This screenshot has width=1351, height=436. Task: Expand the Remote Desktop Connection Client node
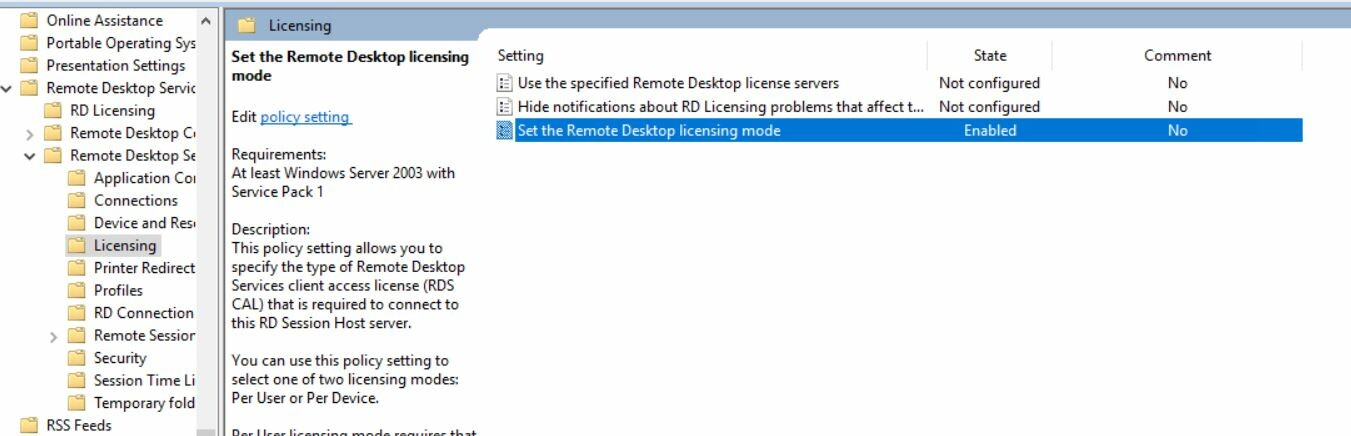(30, 133)
